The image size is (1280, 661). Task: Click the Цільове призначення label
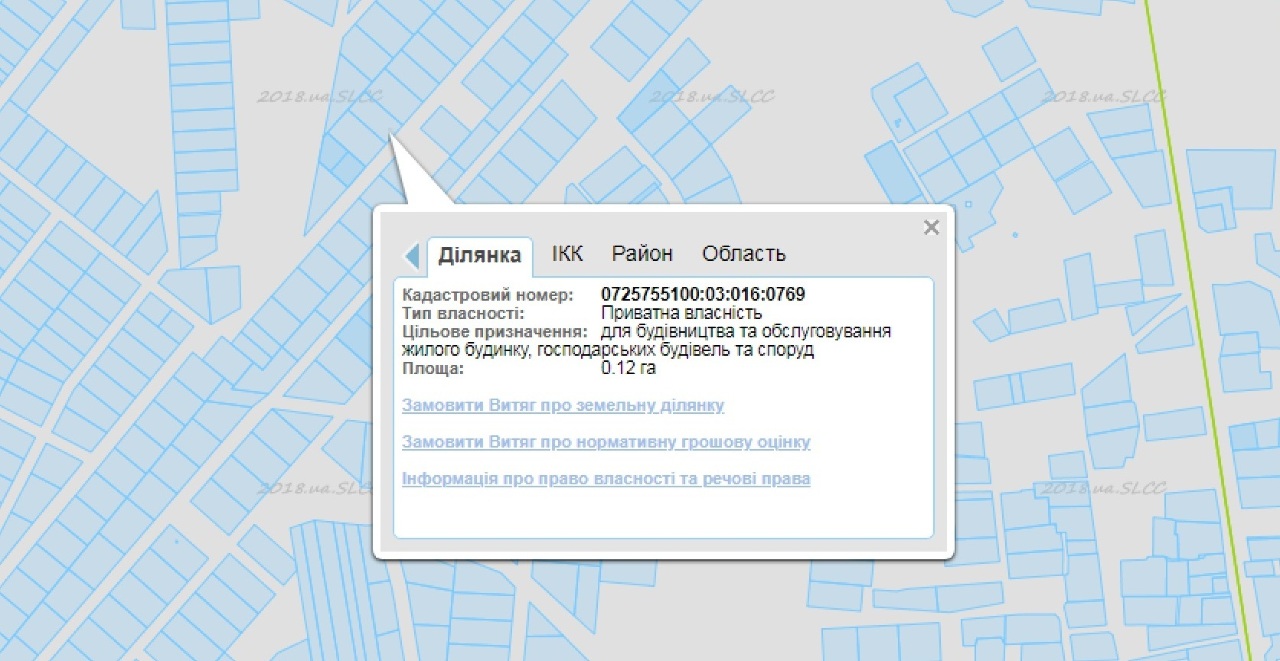point(493,332)
